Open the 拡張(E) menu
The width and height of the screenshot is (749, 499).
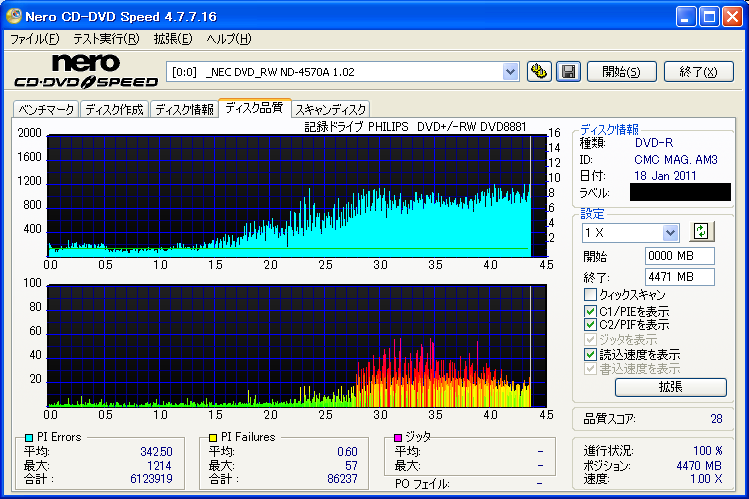click(173, 39)
